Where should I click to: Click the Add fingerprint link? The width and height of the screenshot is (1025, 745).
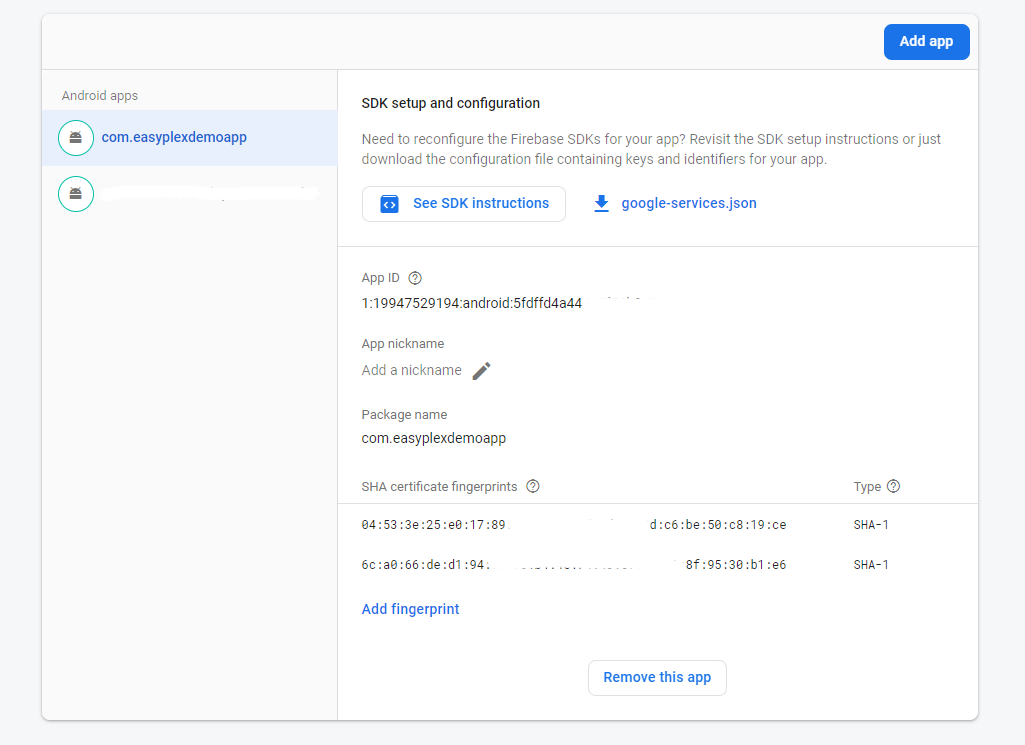[410, 609]
